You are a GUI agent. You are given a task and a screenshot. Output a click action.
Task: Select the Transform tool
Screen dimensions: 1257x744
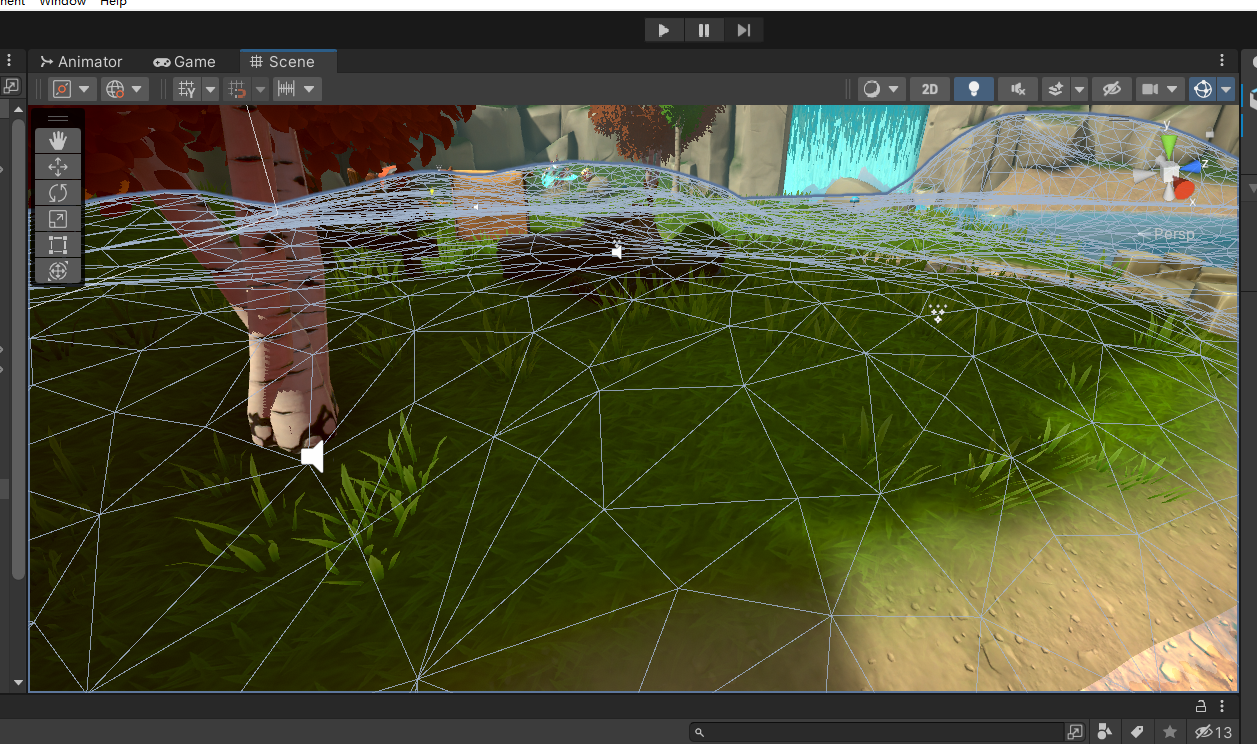tap(58, 271)
